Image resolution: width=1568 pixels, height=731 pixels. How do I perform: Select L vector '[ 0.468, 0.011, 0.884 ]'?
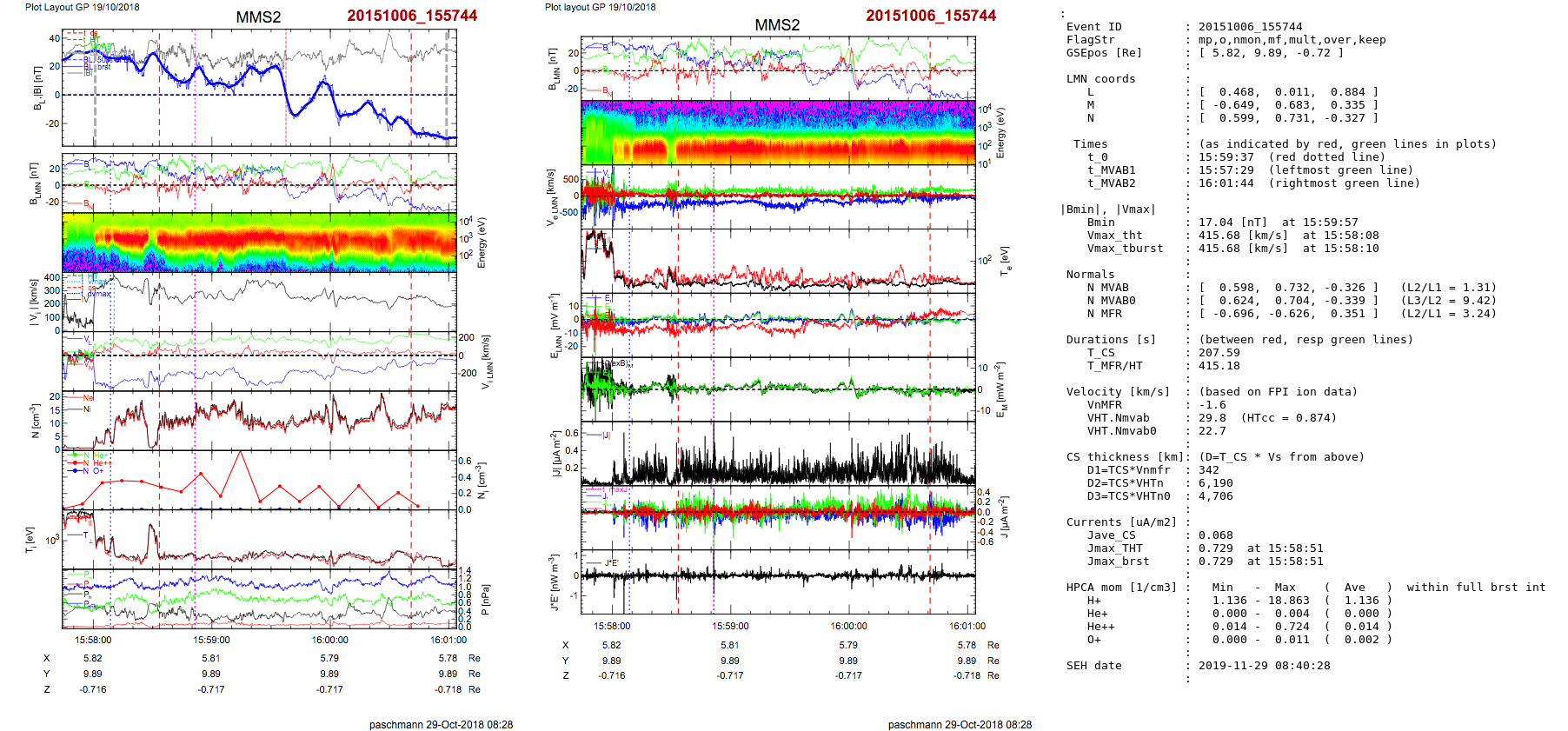(x=1289, y=92)
